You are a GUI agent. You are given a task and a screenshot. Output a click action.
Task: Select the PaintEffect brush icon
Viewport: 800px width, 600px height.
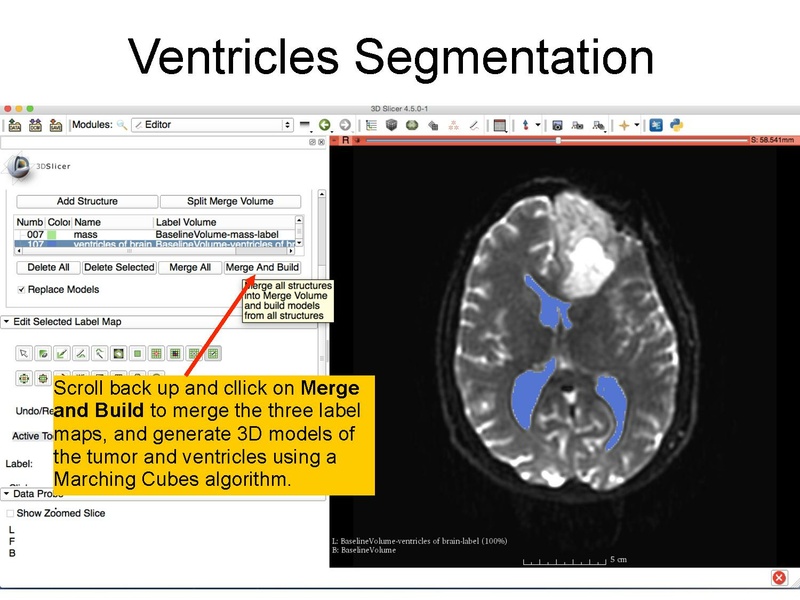pos(43,353)
